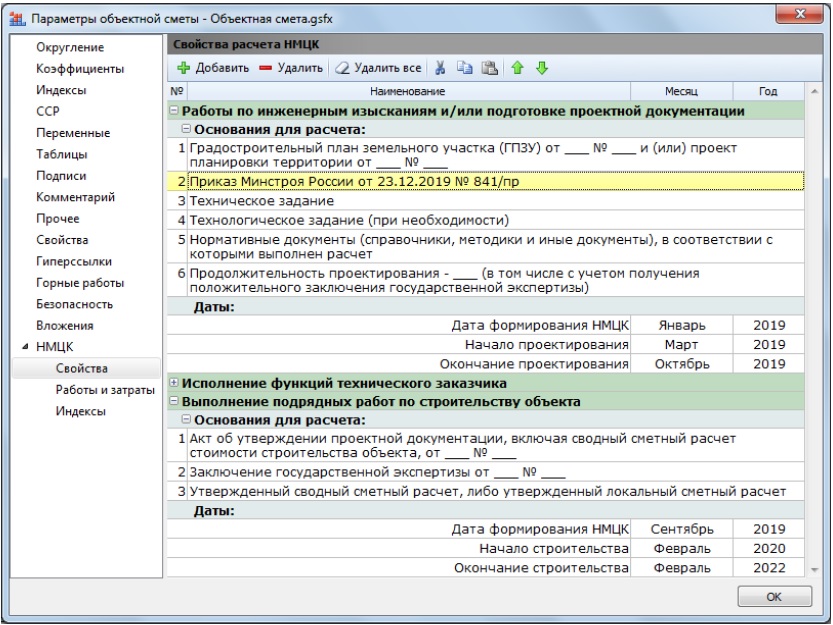
Task: Close the Параметры объектной сметы dialog
Action: click(800, 14)
